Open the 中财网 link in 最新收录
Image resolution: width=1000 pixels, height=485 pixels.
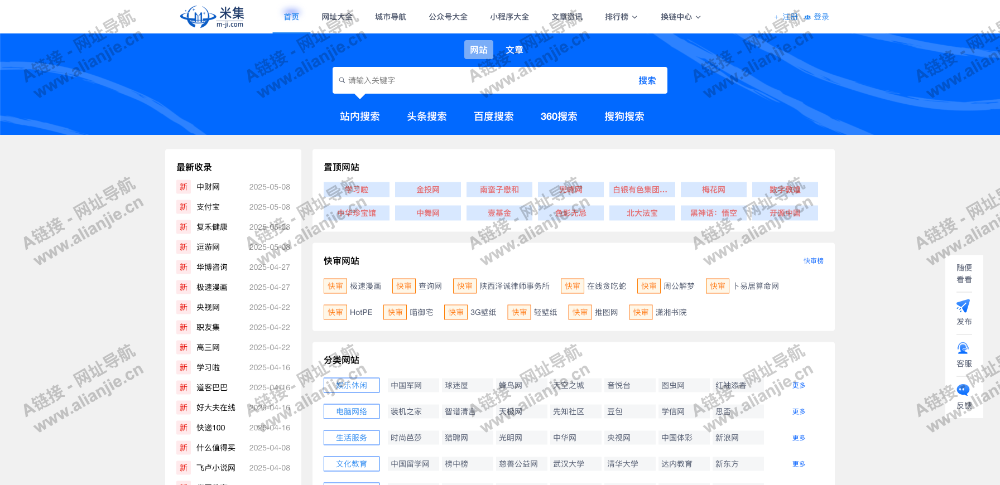coord(208,187)
